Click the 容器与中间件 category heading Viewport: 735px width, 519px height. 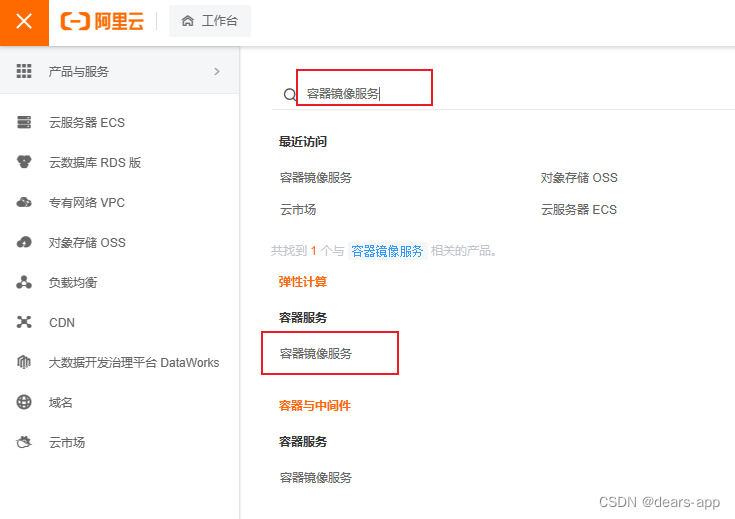315,406
